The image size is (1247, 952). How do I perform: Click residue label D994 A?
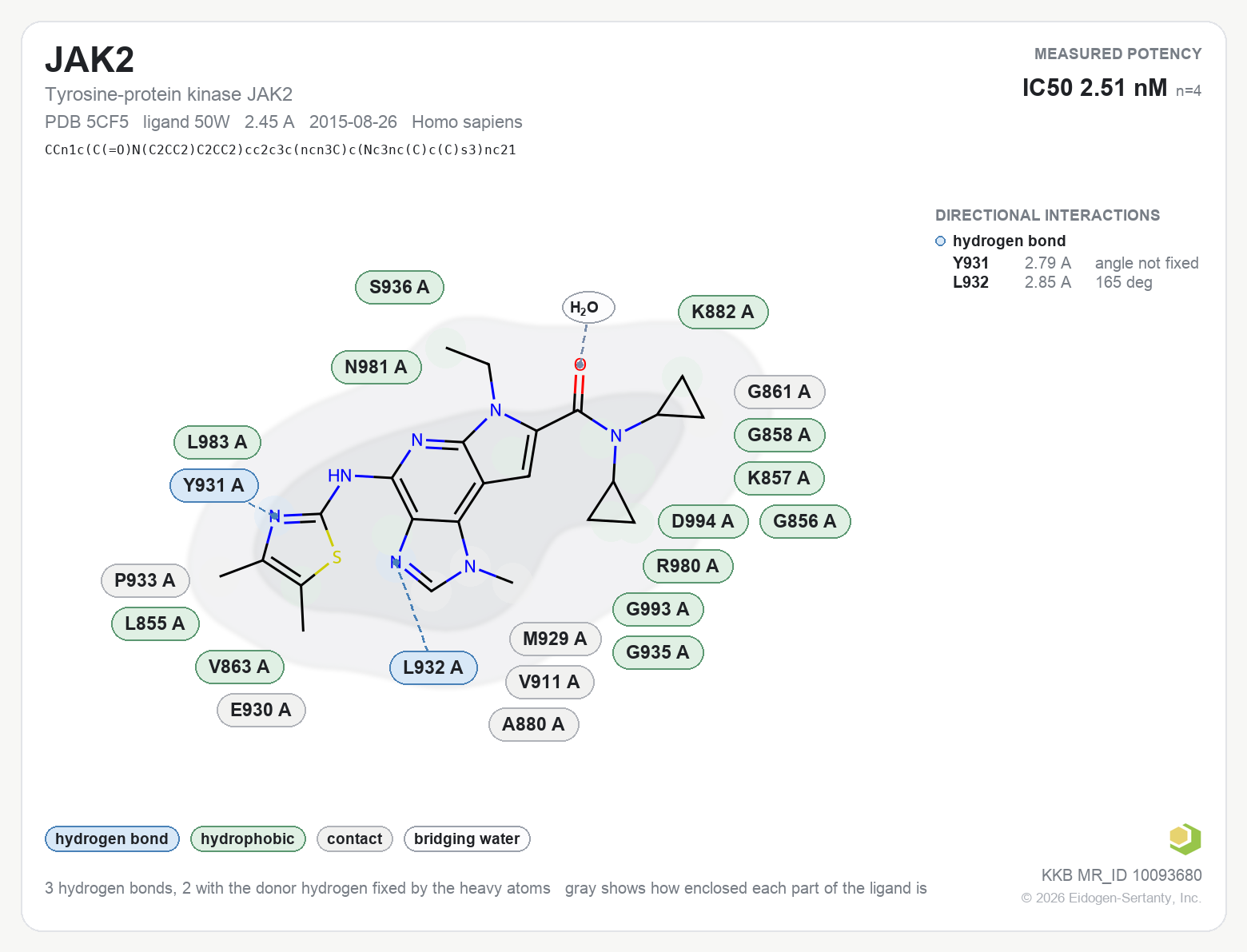point(703,521)
